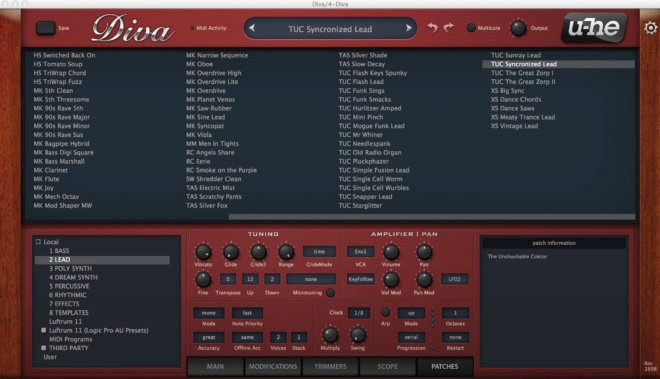This screenshot has height=379, width=660.
Task: Click the clock Multiply knob
Action: (330, 335)
